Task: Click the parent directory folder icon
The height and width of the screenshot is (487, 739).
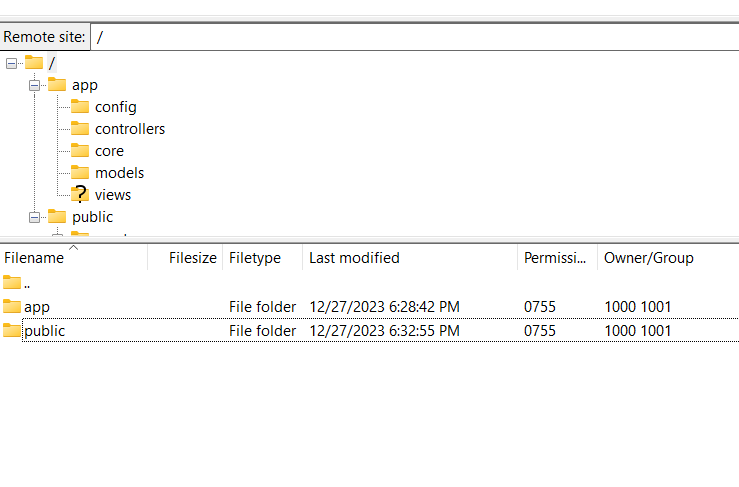Action: tap(12, 283)
